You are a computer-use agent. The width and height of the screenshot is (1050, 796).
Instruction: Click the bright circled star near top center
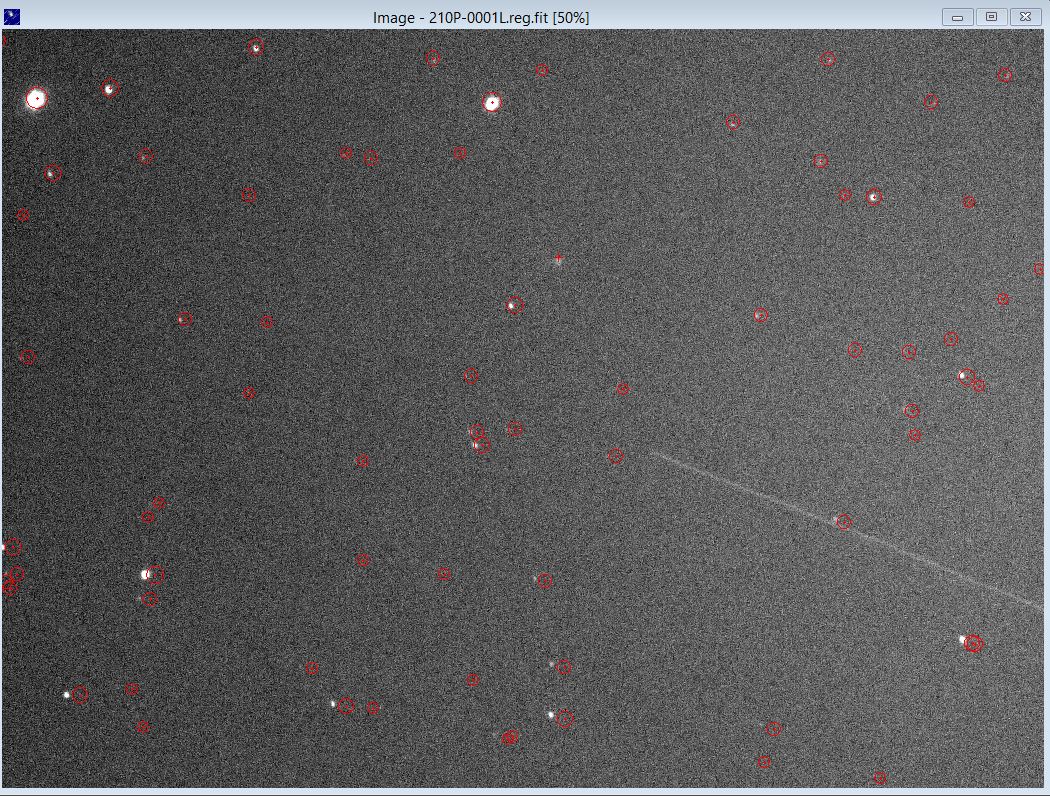tap(490, 102)
